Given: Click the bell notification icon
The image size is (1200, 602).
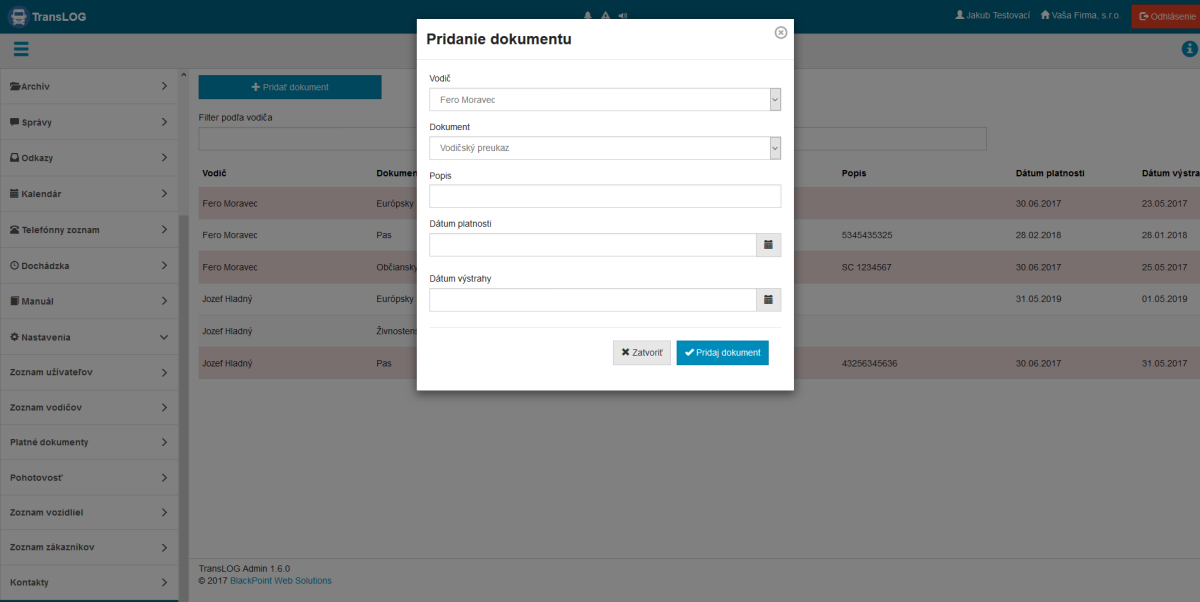Looking at the screenshot, I should pyautogui.click(x=587, y=16).
